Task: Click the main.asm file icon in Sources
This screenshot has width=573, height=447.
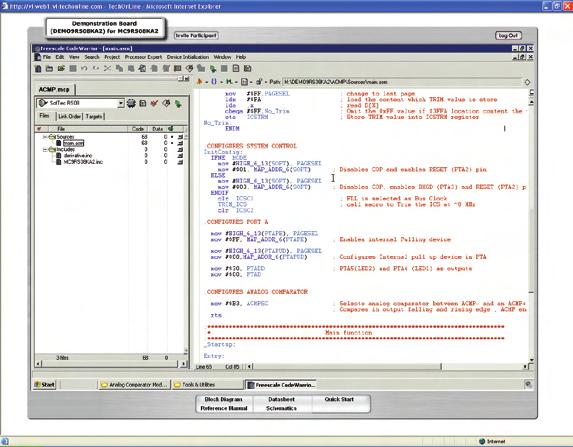Action: coord(58,143)
